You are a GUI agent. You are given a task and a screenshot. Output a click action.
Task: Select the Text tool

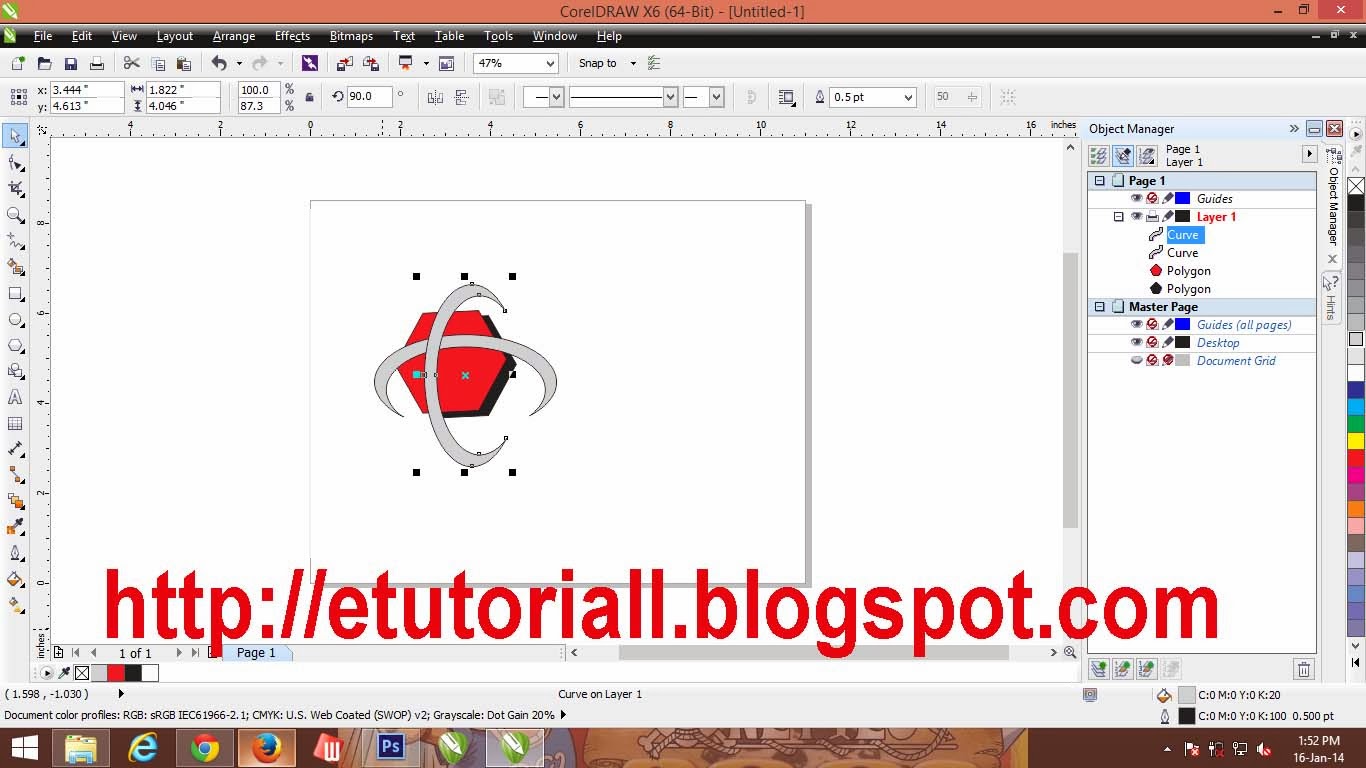tap(15, 397)
